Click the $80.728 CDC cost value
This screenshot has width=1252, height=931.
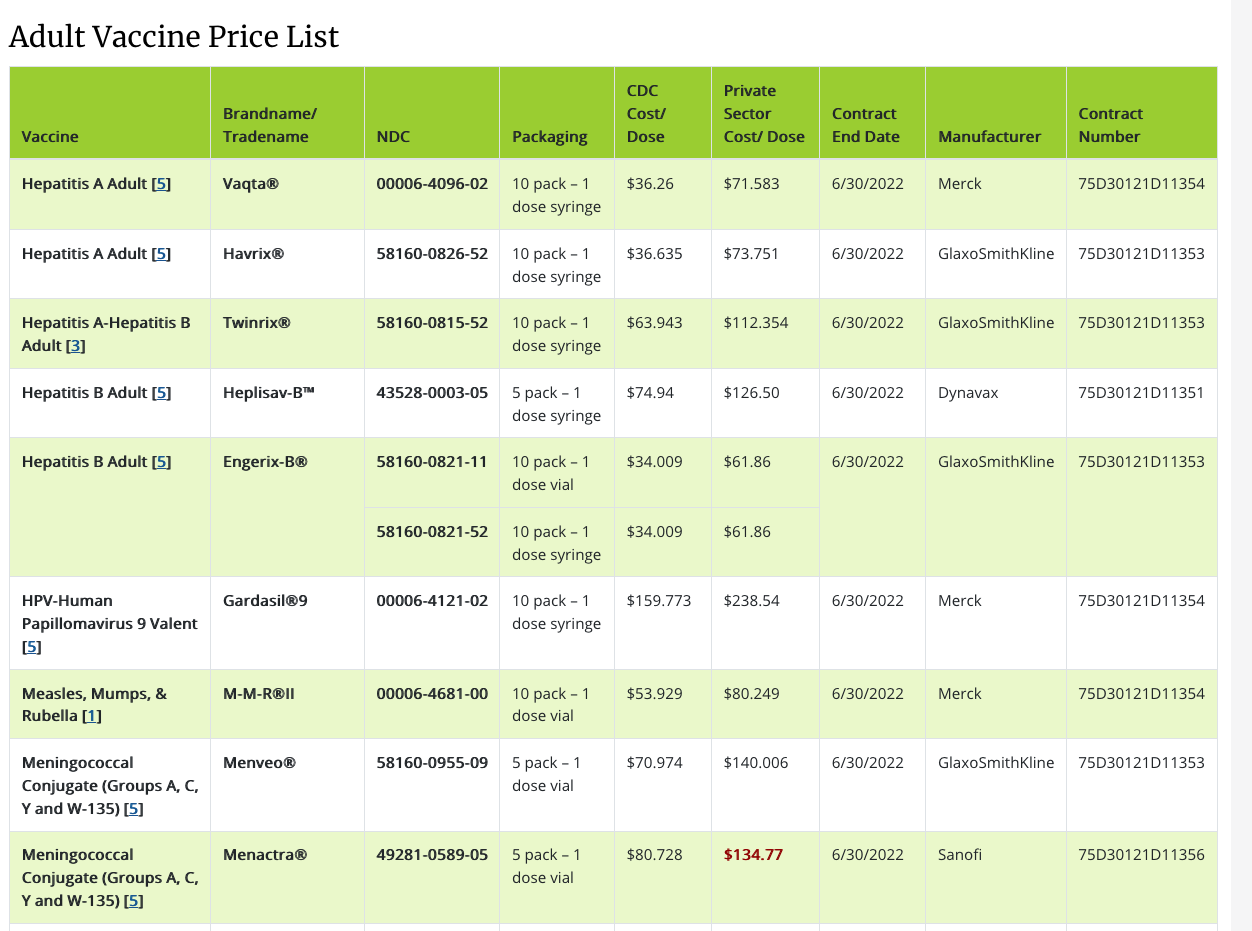point(655,855)
